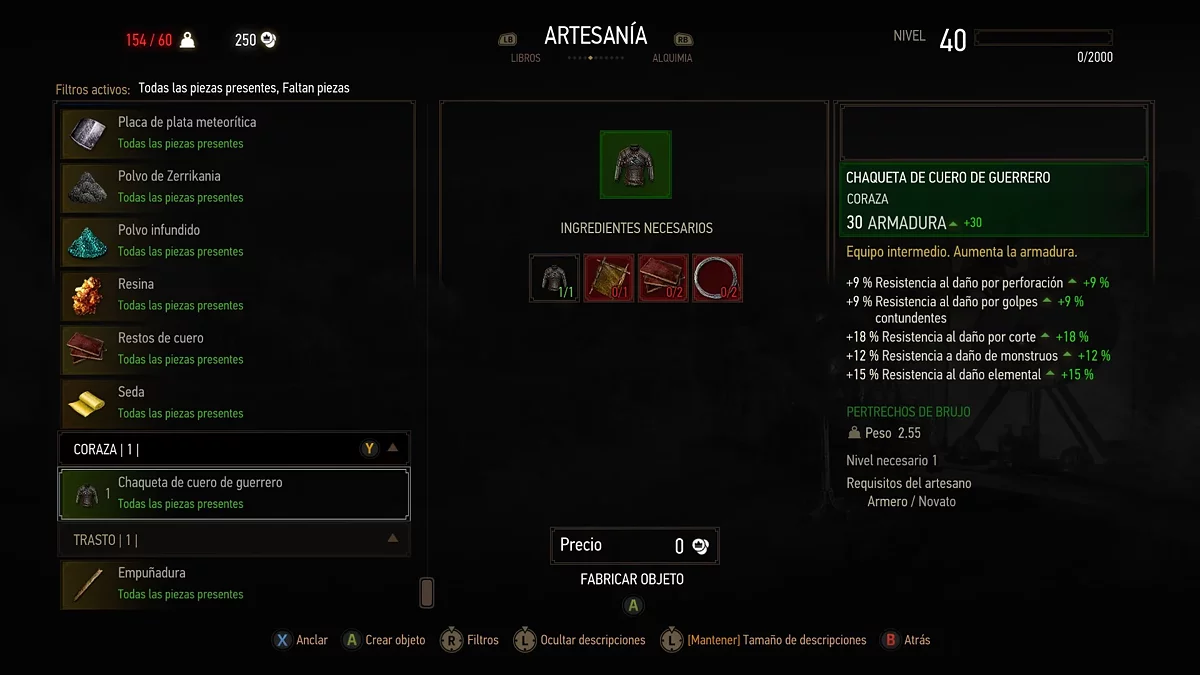Click the Y button on the CORAZA header
Image resolution: width=1200 pixels, height=675 pixels.
pyautogui.click(x=369, y=449)
